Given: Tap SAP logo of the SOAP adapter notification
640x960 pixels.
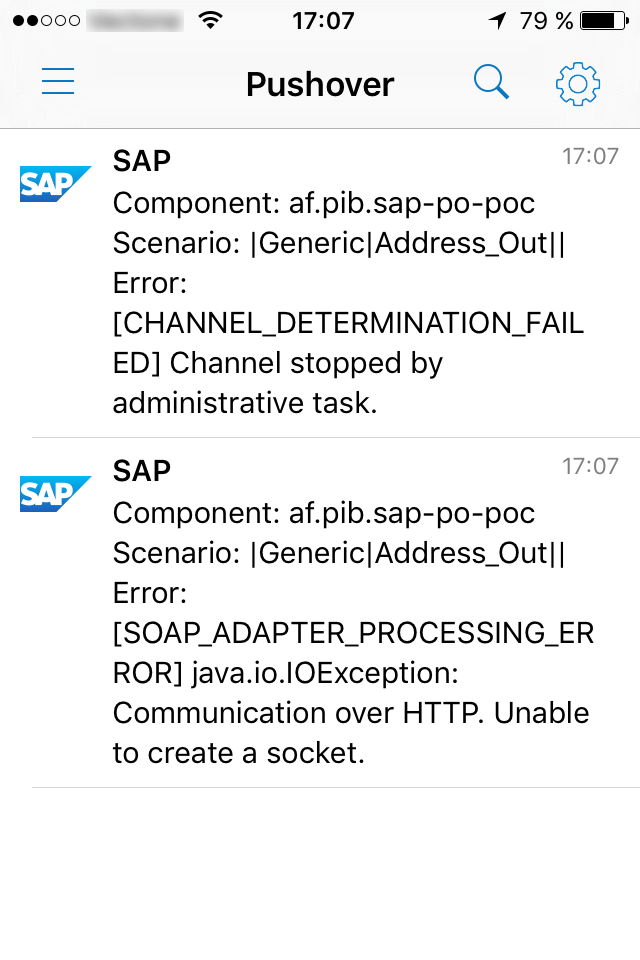Looking at the screenshot, I should pyautogui.click(x=55, y=494).
